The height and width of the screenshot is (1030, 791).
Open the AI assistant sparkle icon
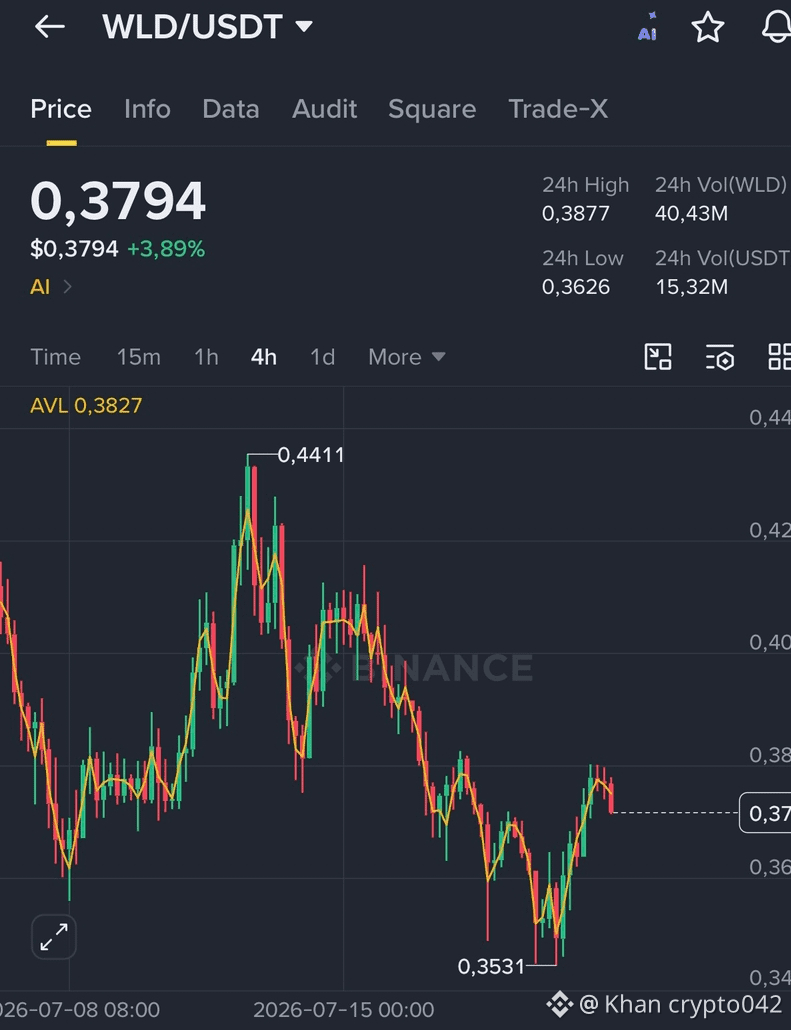pyautogui.click(x=647, y=27)
